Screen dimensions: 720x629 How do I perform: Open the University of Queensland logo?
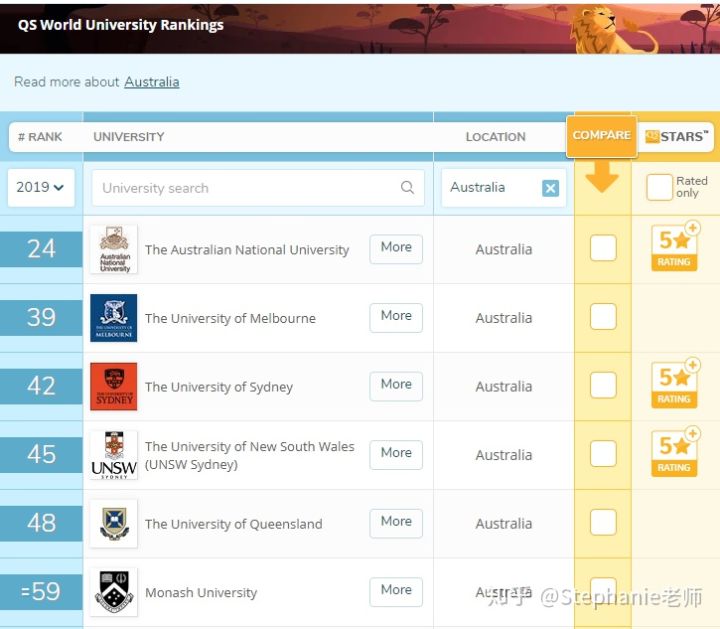pyautogui.click(x=114, y=523)
